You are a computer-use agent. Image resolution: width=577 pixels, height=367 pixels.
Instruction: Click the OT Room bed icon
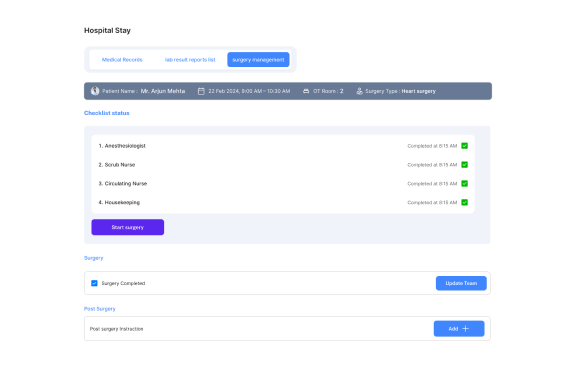306,91
